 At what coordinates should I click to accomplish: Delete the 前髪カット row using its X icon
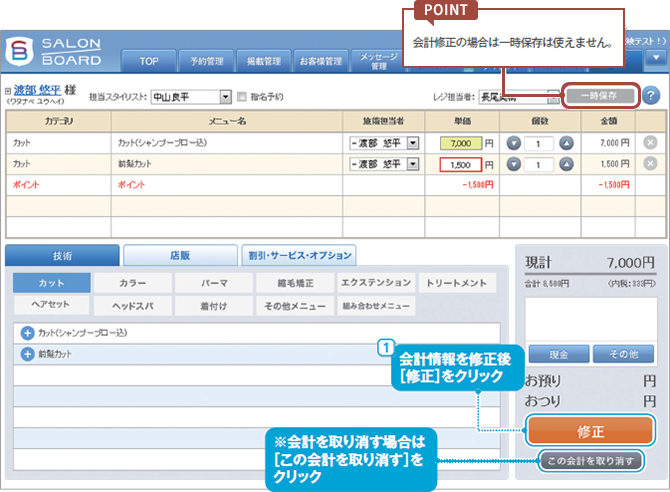[650, 164]
